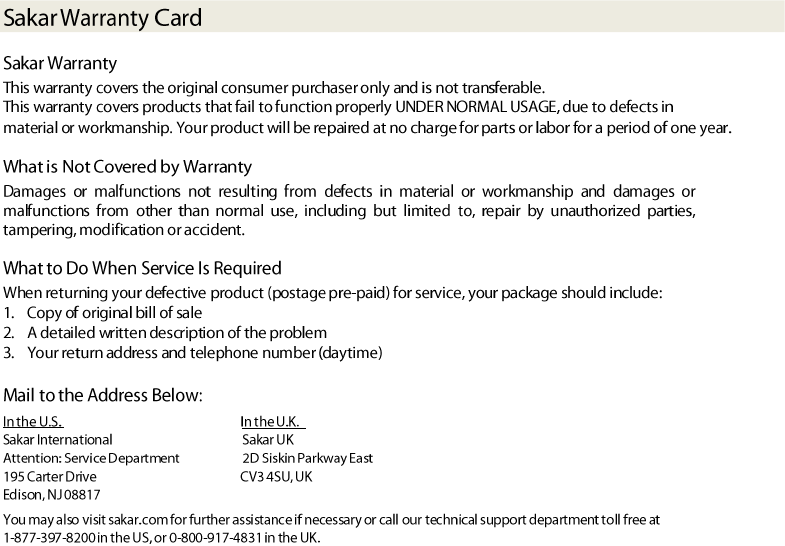Click the "CV3 4SU, UK" postcode line
This screenshot has height=546, width=785.
click(276, 477)
